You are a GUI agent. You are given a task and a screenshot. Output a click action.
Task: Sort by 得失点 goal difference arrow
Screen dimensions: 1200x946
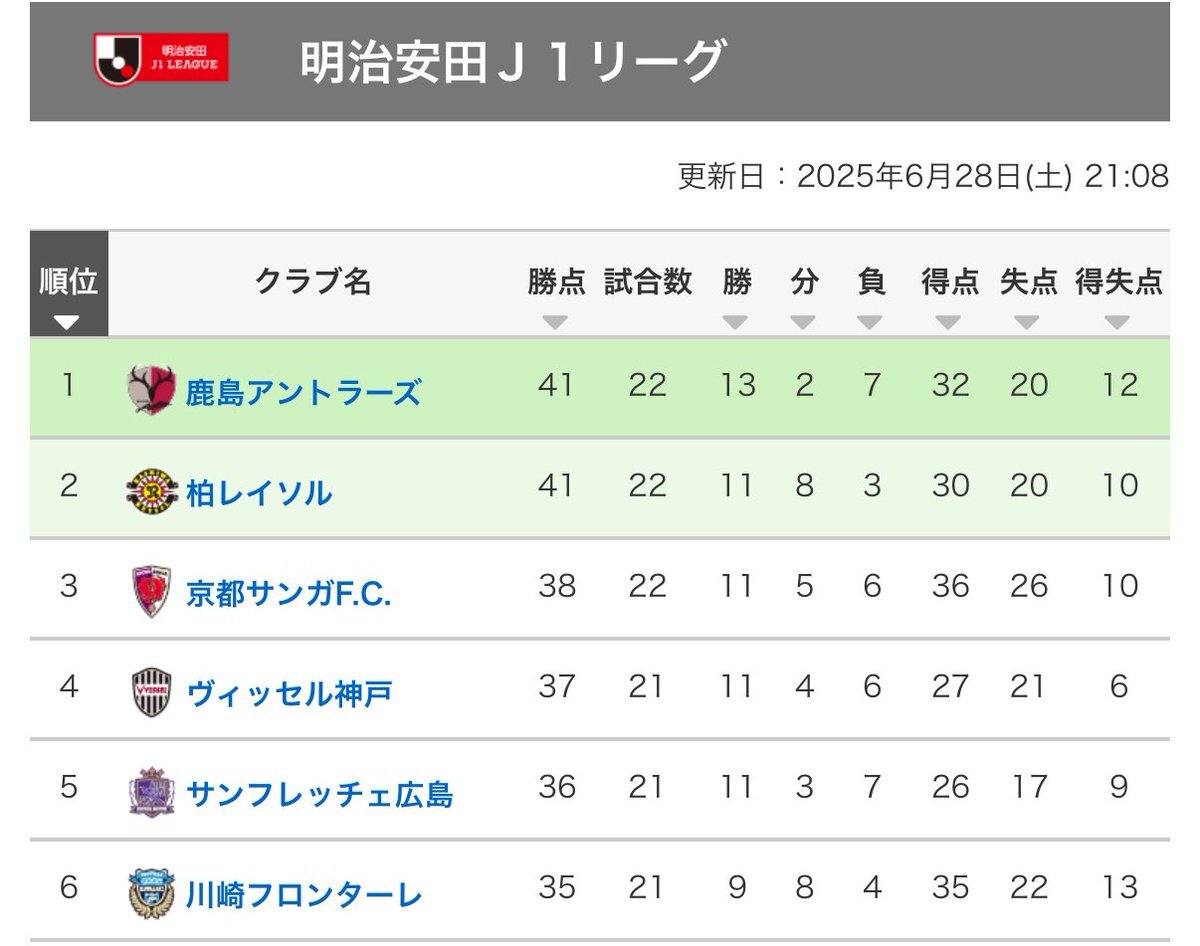[x=1117, y=322]
